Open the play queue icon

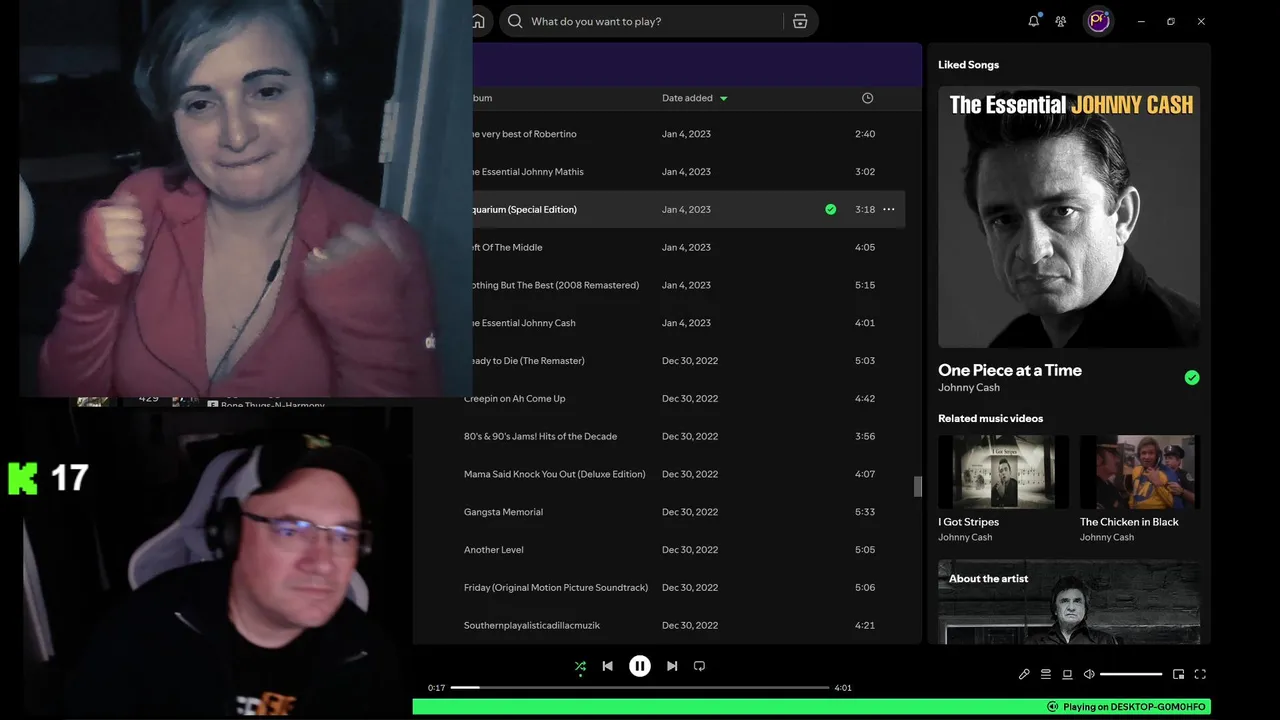click(x=1046, y=674)
